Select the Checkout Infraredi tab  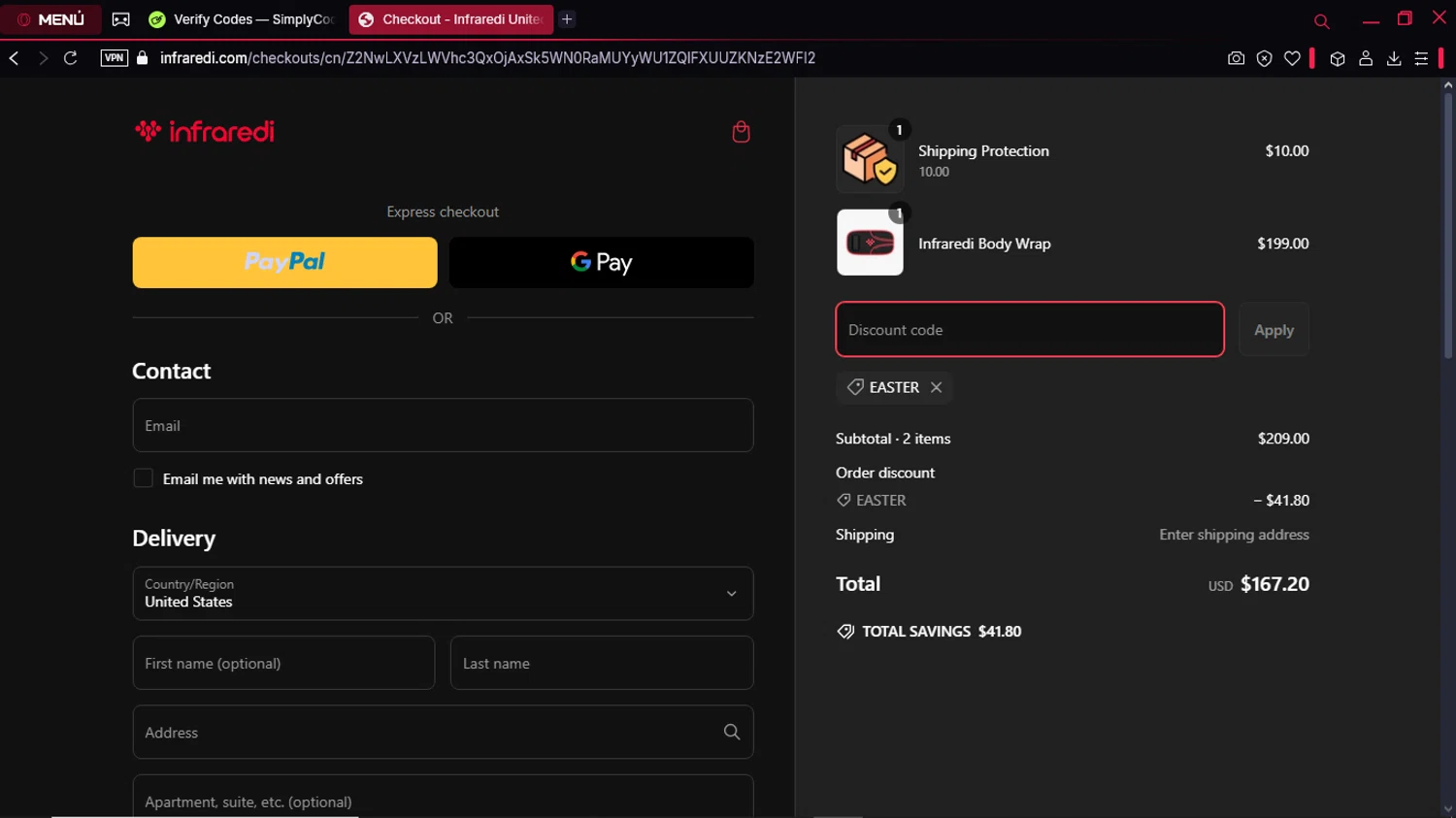(x=450, y=19)
